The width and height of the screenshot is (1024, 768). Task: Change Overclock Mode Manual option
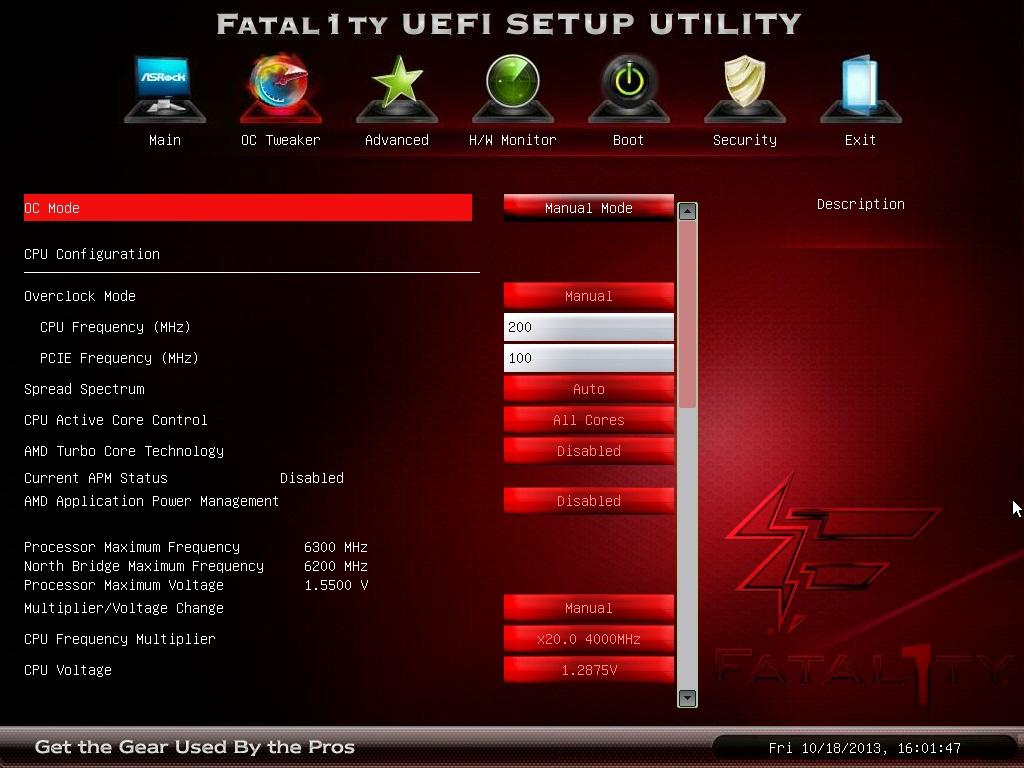(x=588, y=296)
